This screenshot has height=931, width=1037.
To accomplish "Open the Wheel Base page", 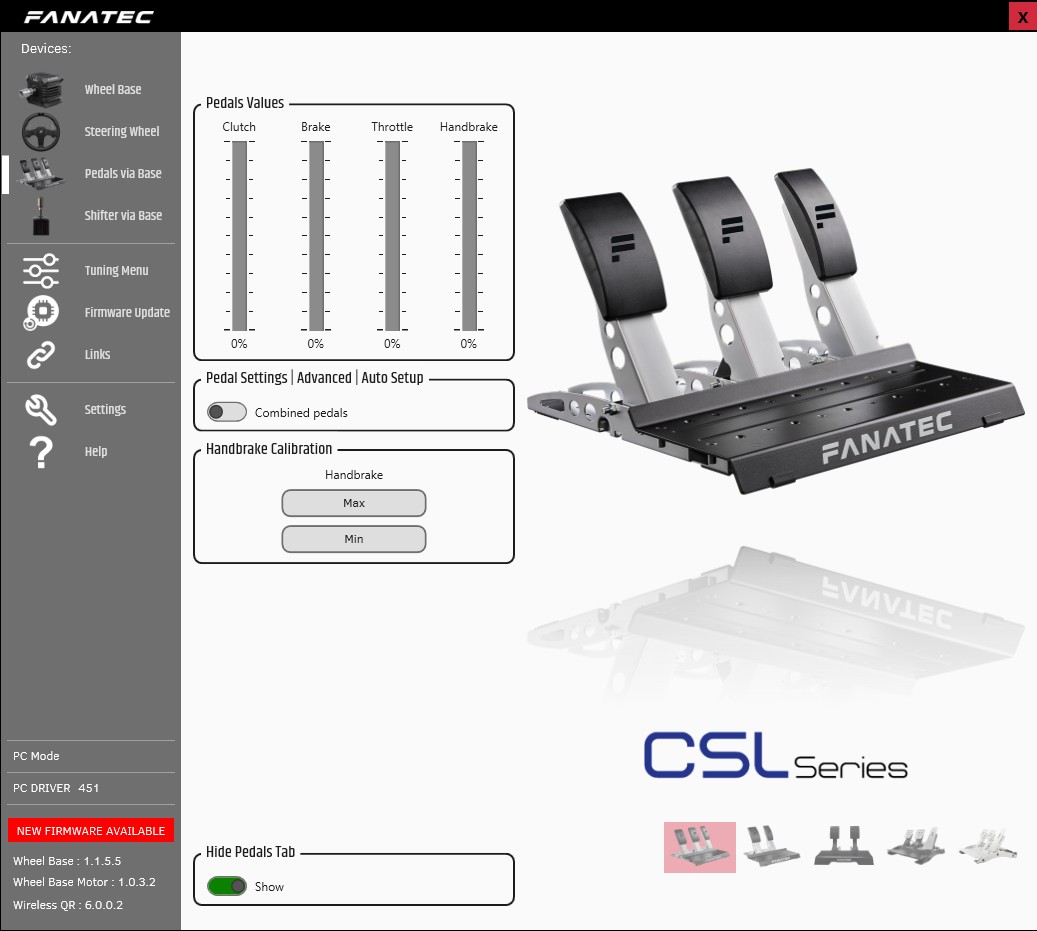I will pyautogui.click(x=113, y=89).
